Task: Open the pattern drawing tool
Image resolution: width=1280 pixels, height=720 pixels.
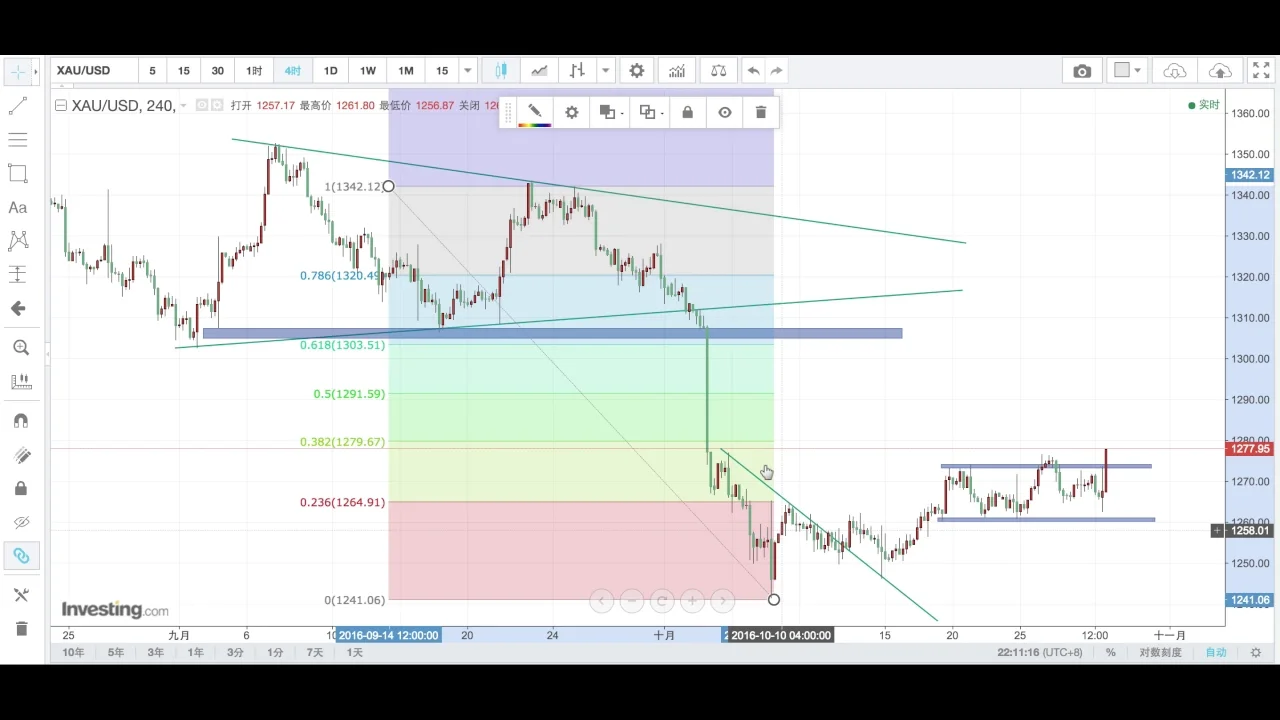Action: point(18,240)
